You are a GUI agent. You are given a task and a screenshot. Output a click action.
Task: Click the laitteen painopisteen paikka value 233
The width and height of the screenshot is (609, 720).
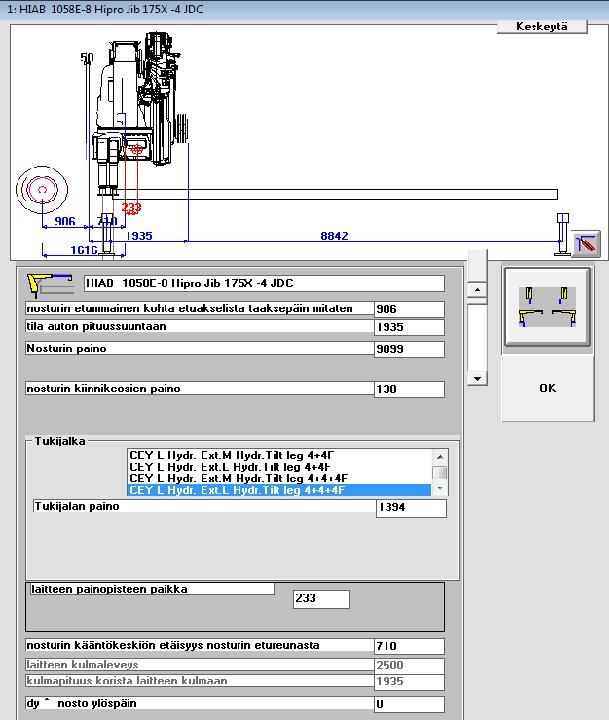[x=321, y=599]
